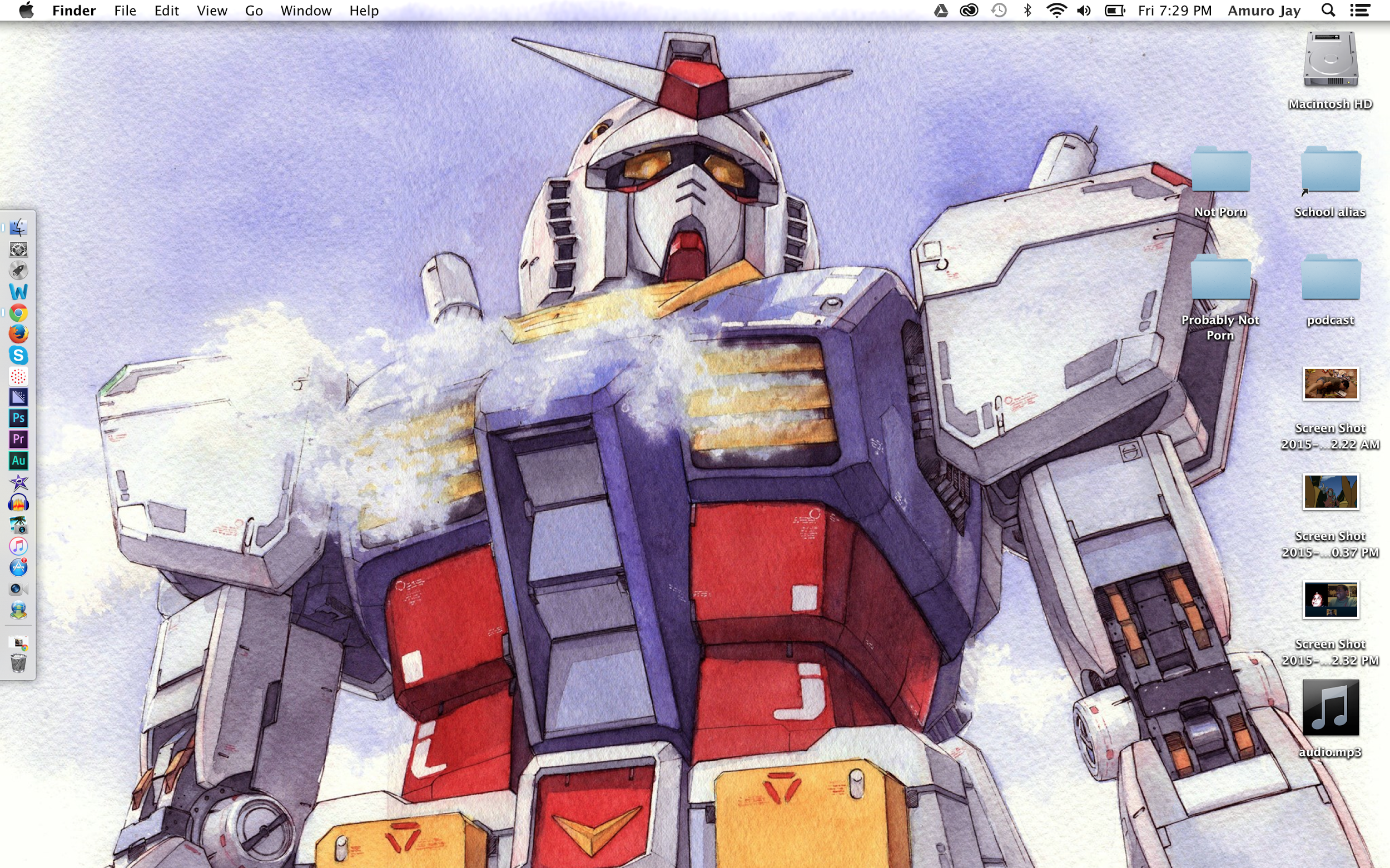The width and height of the screenshot is (1390, 868).
Task: Open the Go menu
Action: (x=254, y=11)
